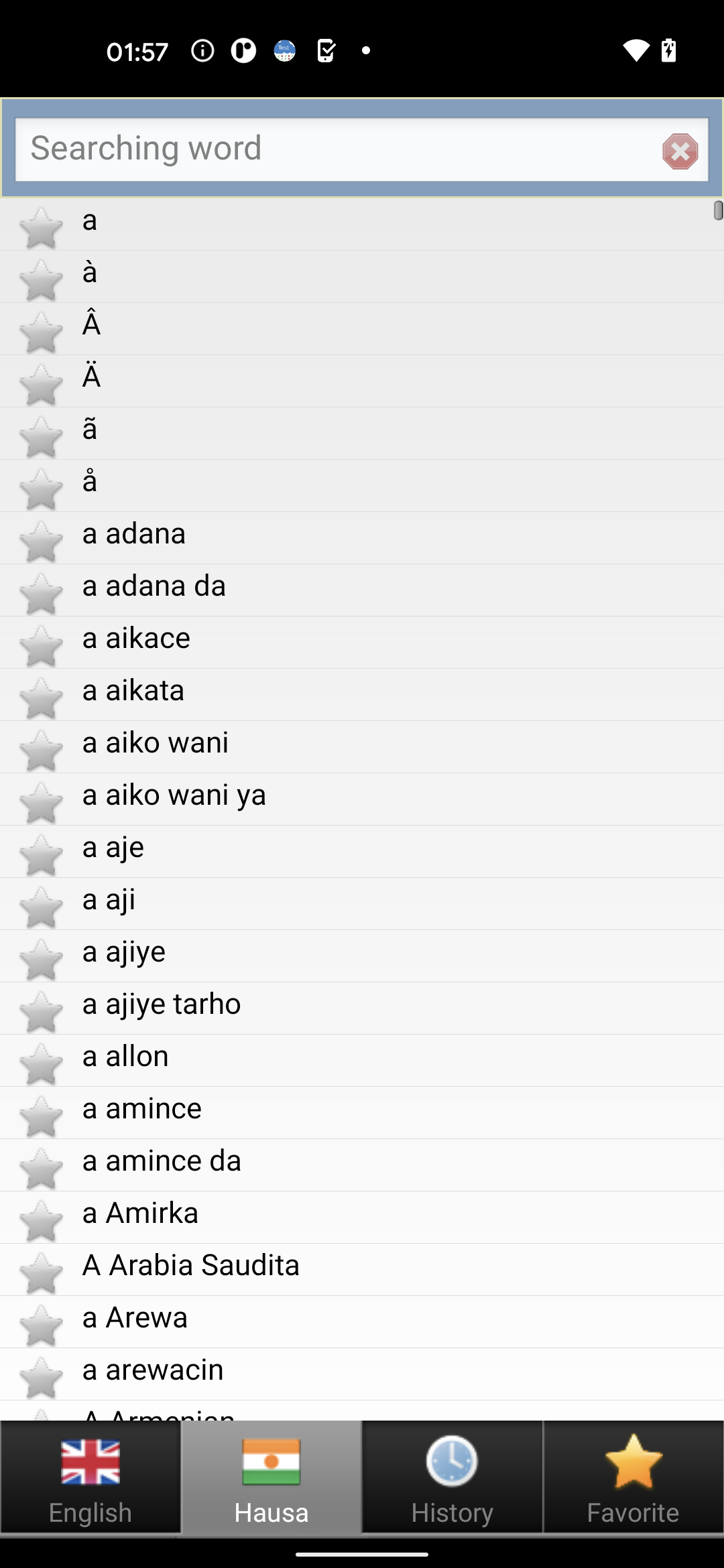Favorite the 'A Arabia Saudita' entry star
This screenshot has width=724, height=1568.
click(x=41, y=1273)
